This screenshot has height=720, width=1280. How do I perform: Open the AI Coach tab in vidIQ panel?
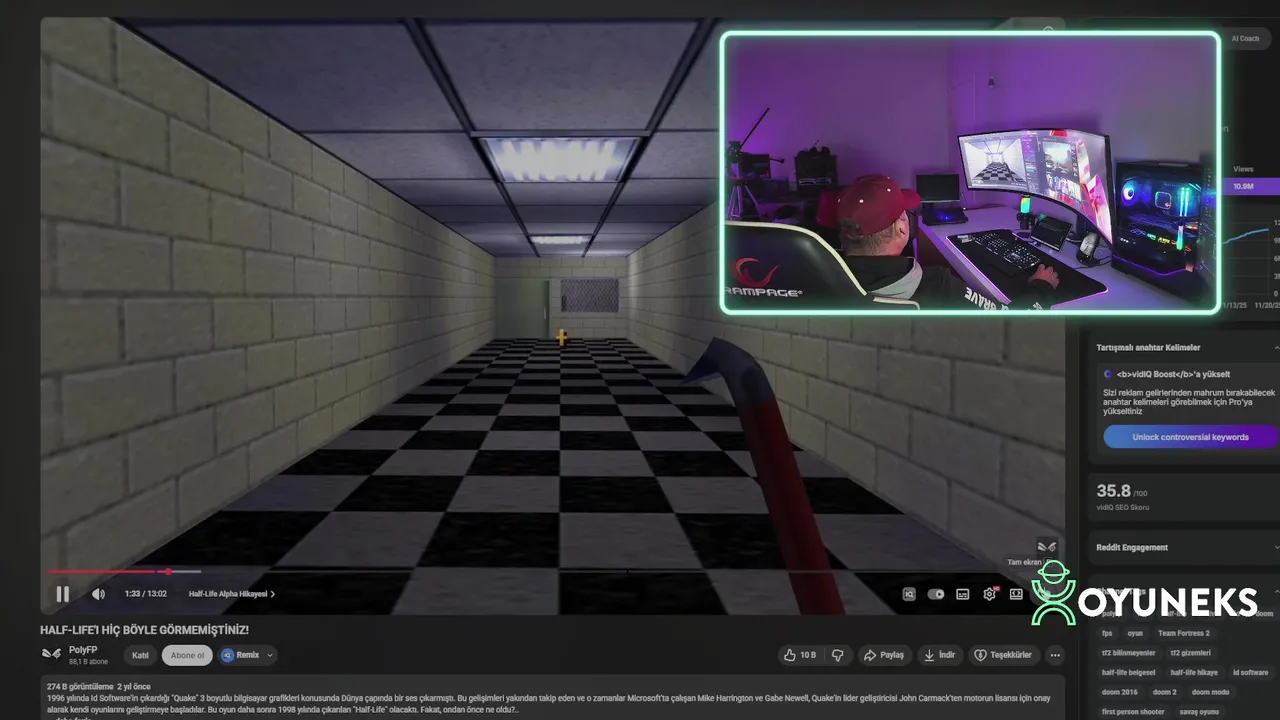[1245, 38]
